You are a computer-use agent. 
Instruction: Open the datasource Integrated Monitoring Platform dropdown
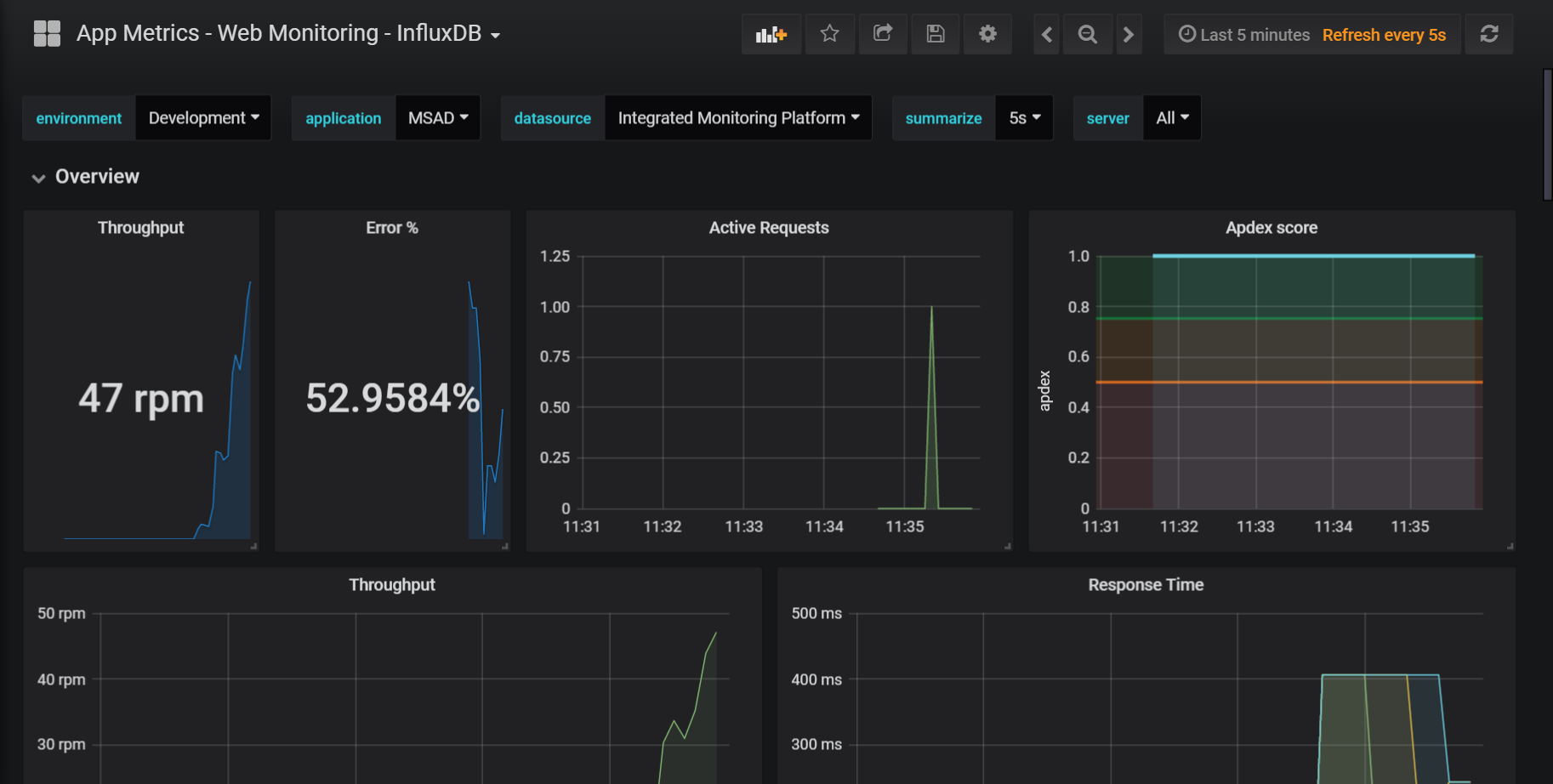(738, 118)
